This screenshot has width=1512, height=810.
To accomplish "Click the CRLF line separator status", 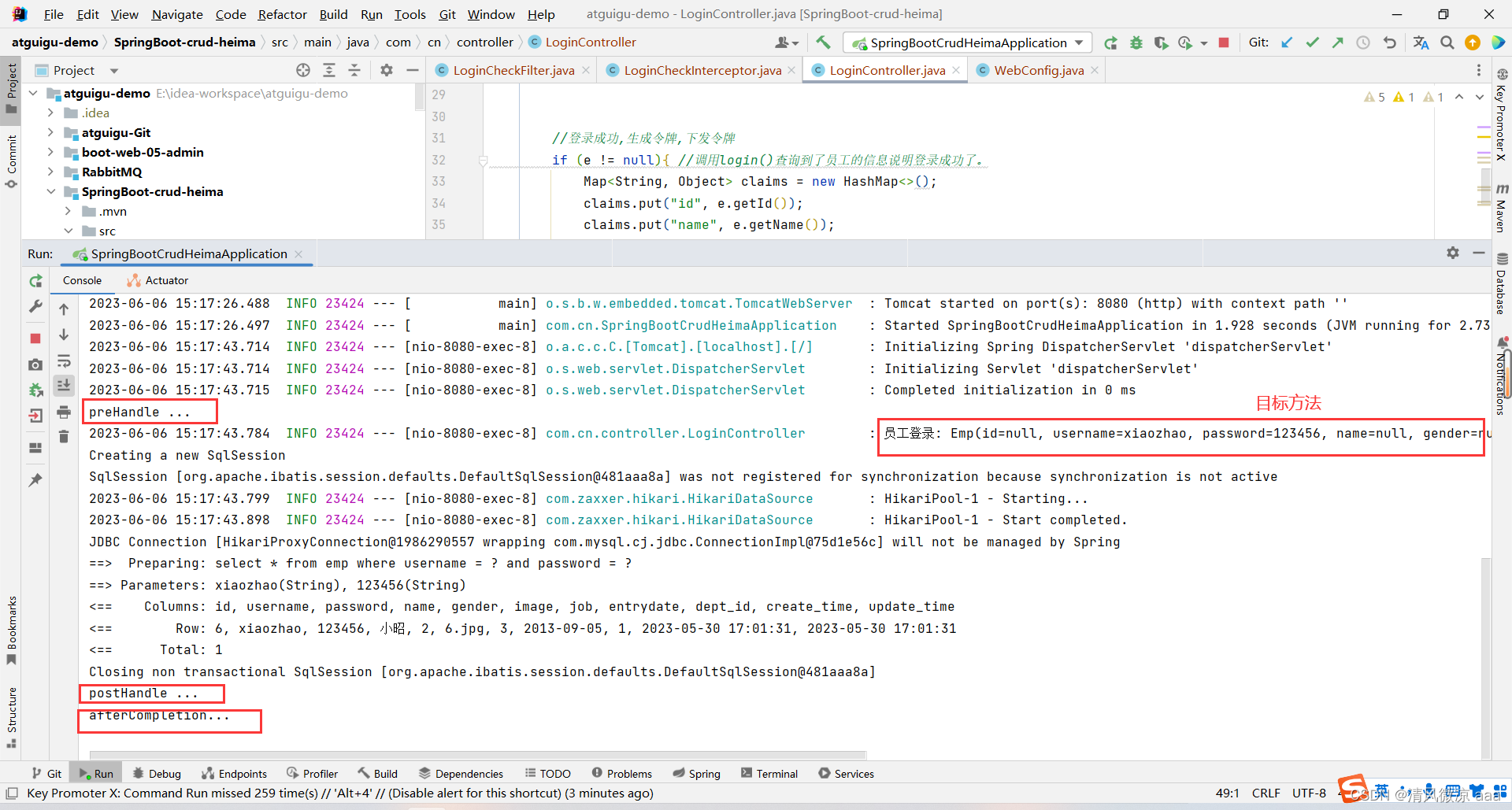I will click(x=1266, y=793).
